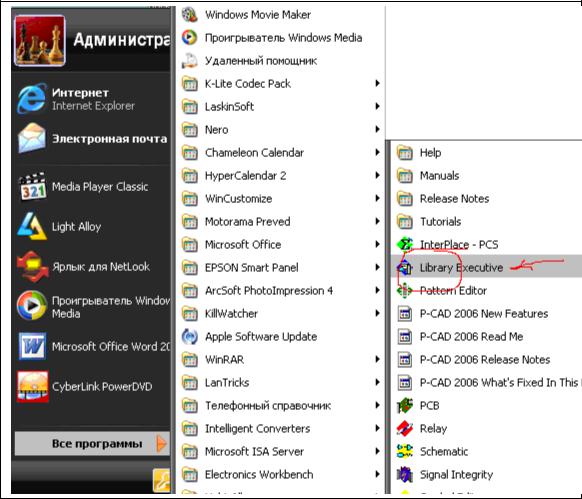Open P-CAD 2006 Read Me document
This screenshot has height=499, width=582.
pos(471,337)
